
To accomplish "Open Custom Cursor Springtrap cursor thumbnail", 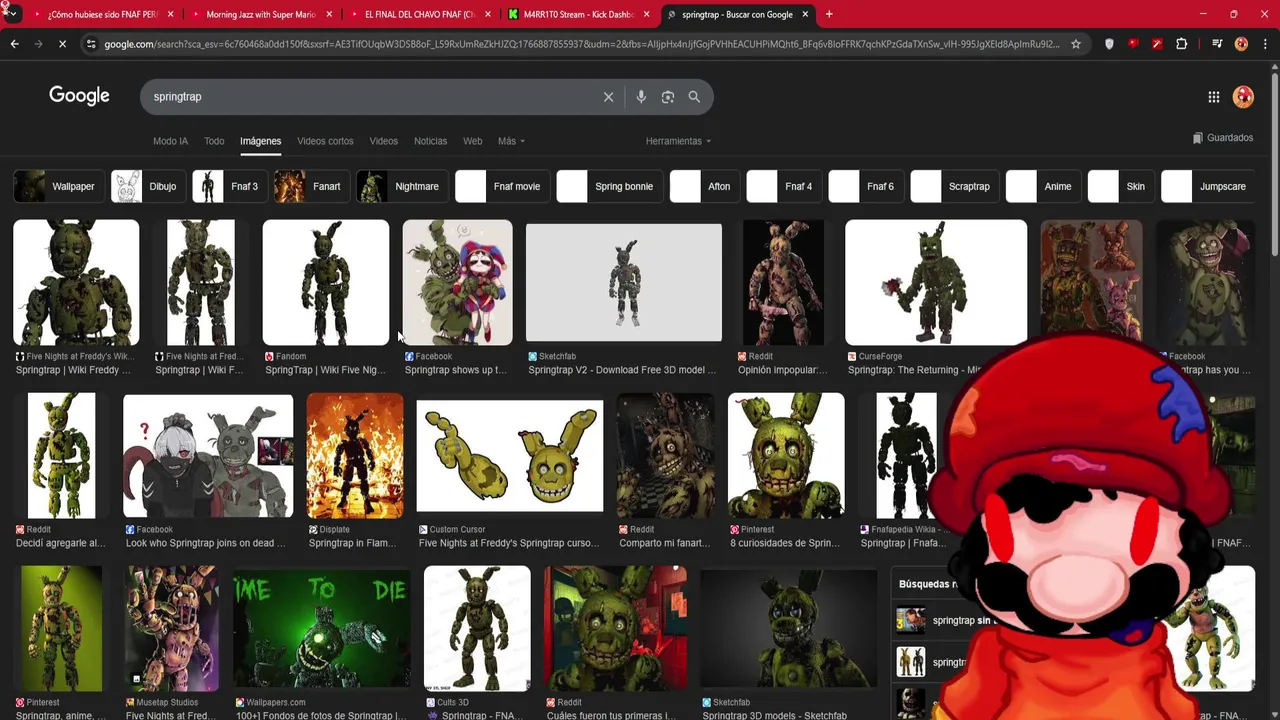I will [x=509, y=456].
